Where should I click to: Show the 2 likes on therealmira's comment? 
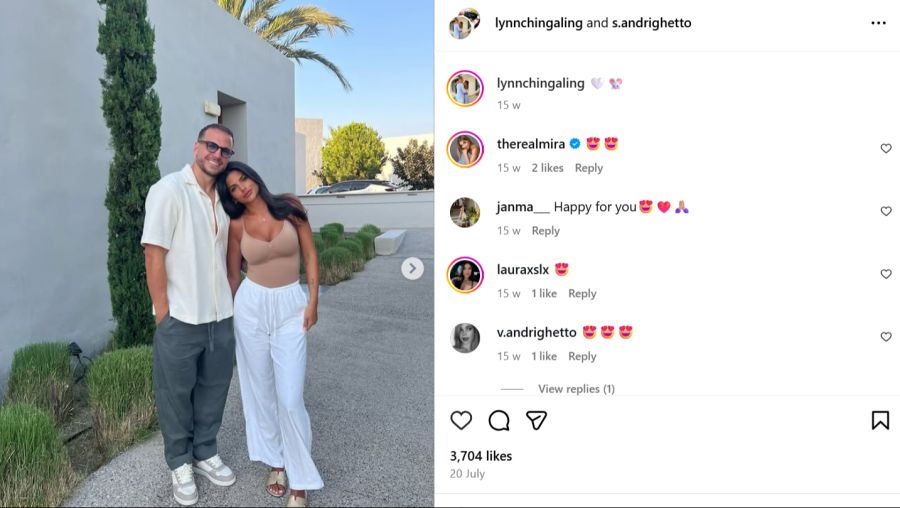(547, 168)
